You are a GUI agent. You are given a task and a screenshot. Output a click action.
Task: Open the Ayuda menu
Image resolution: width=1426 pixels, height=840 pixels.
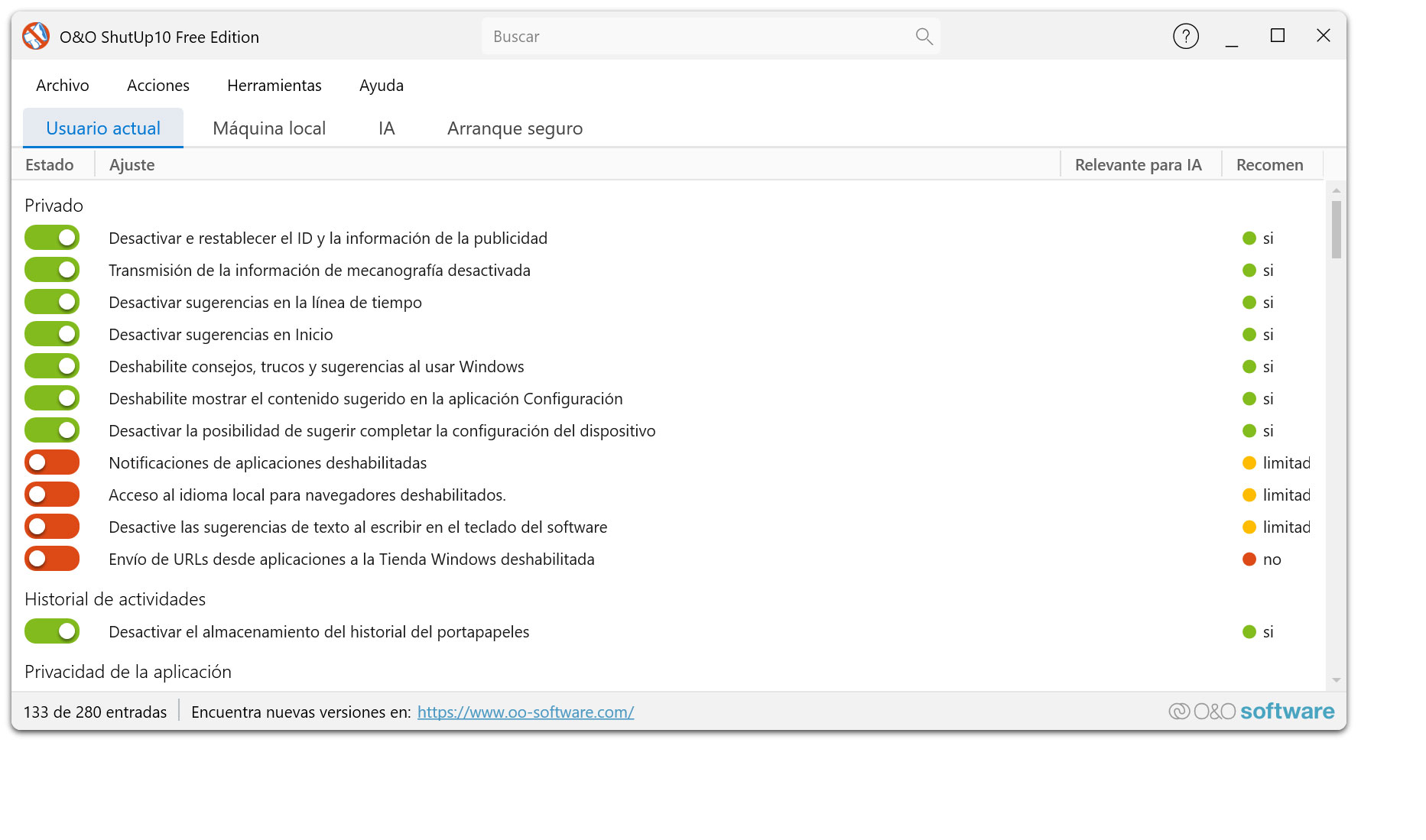[x=382, y=86]
